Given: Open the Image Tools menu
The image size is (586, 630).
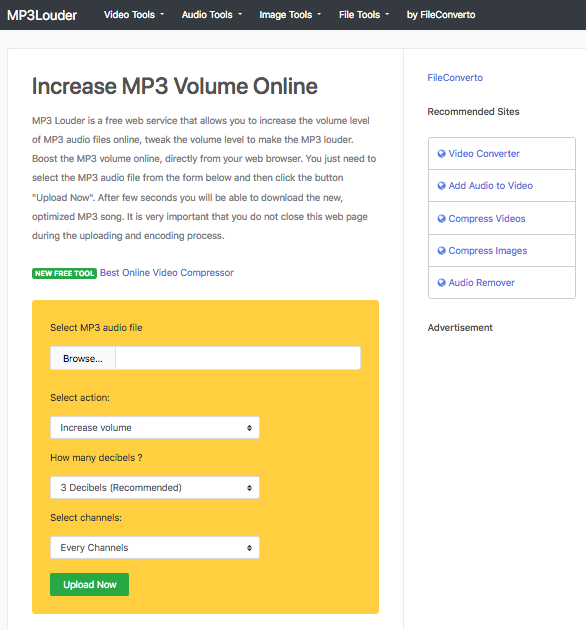Looking at the screenshot, I should (290, 15).
